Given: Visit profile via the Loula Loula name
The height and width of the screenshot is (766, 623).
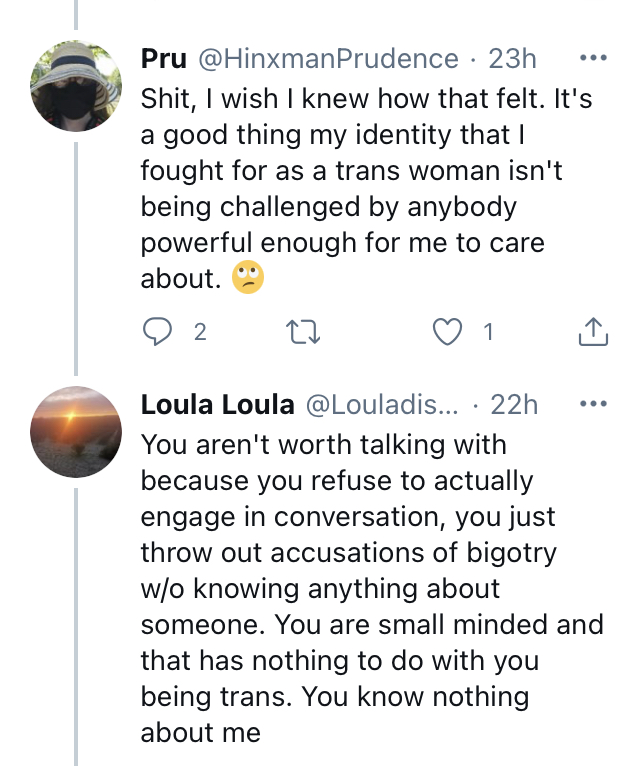Looking at the screenshot, I should click(x=217, y=405).
